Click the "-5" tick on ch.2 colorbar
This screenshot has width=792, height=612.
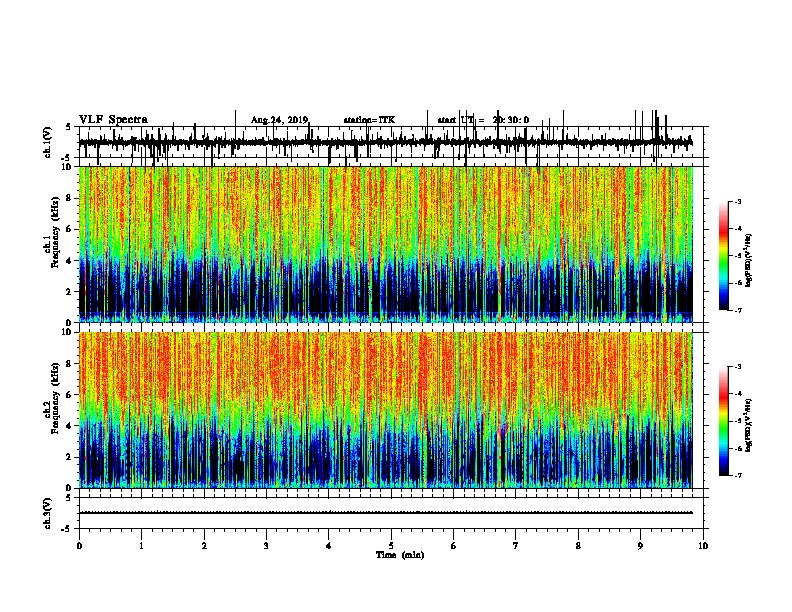pos(738,421)
